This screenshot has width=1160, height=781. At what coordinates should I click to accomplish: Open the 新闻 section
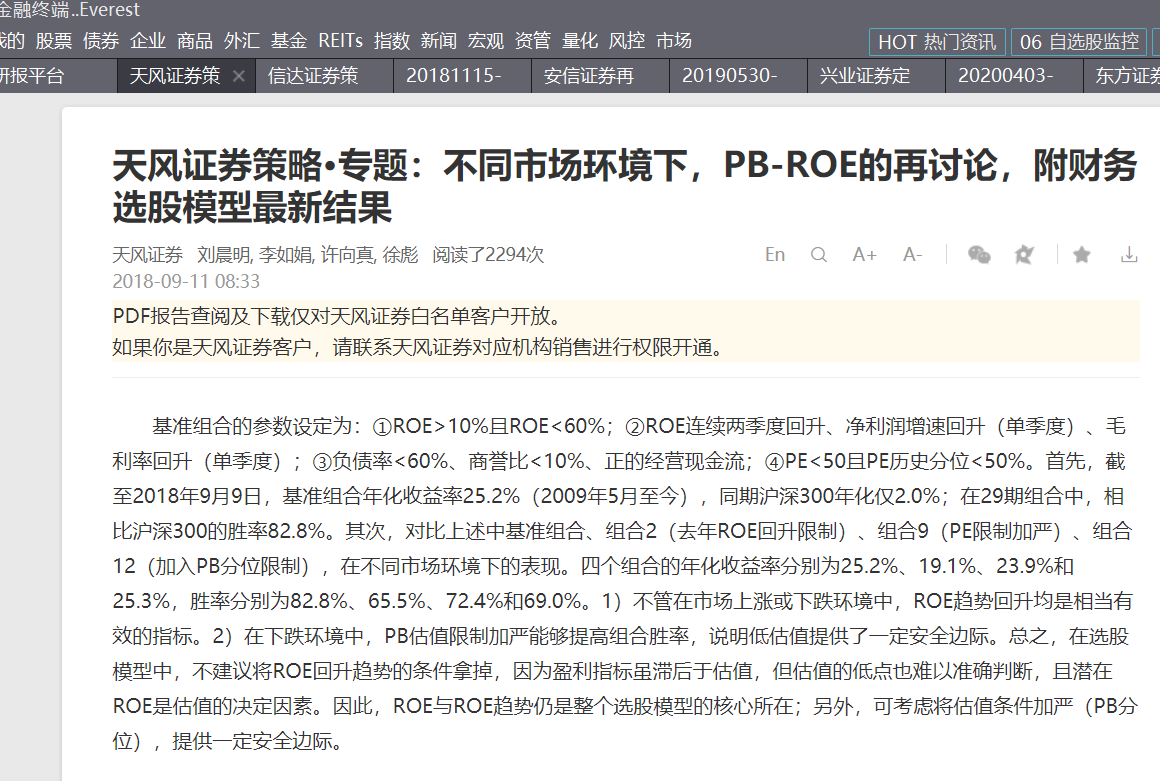[438, 41]
